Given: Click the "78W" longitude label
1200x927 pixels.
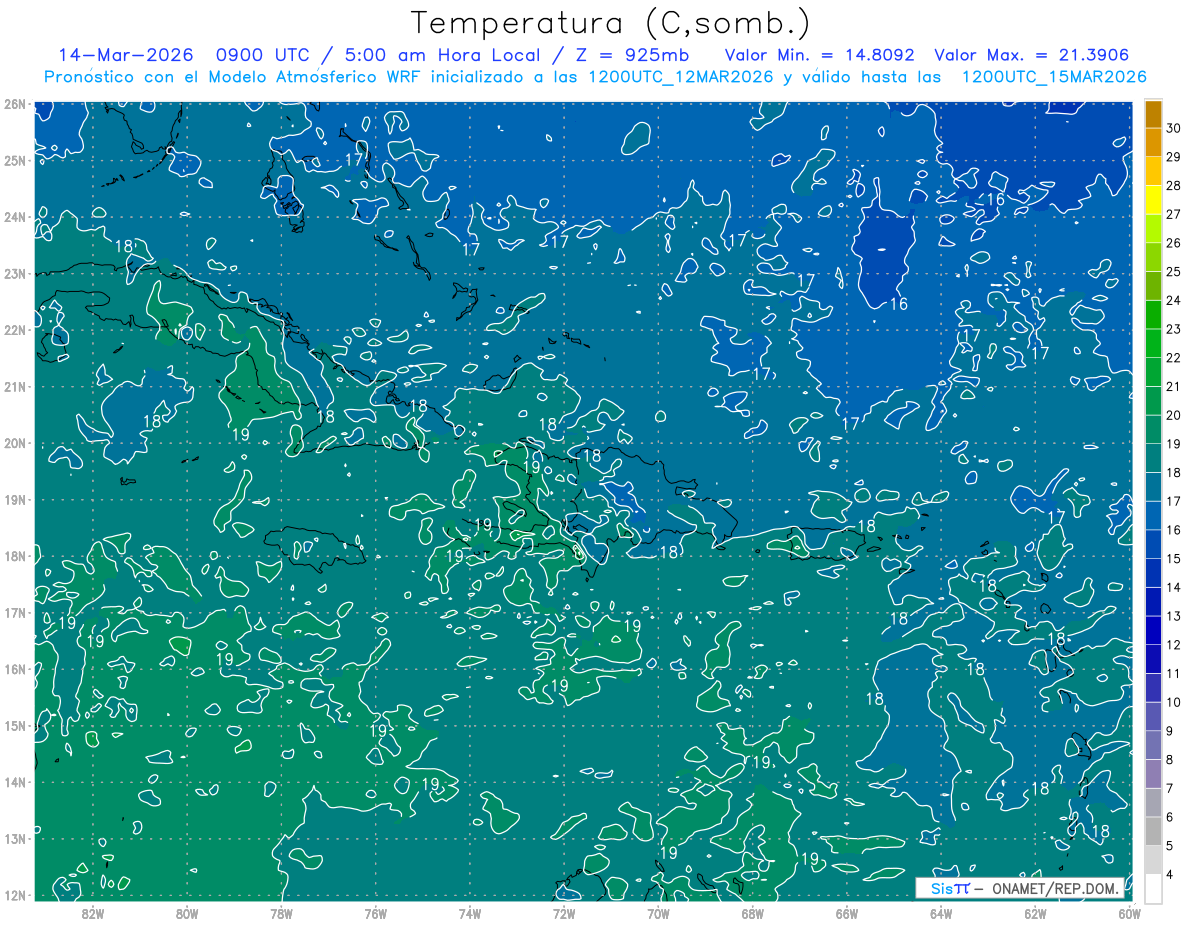Looking at the screenshot, I should [281, 913].
